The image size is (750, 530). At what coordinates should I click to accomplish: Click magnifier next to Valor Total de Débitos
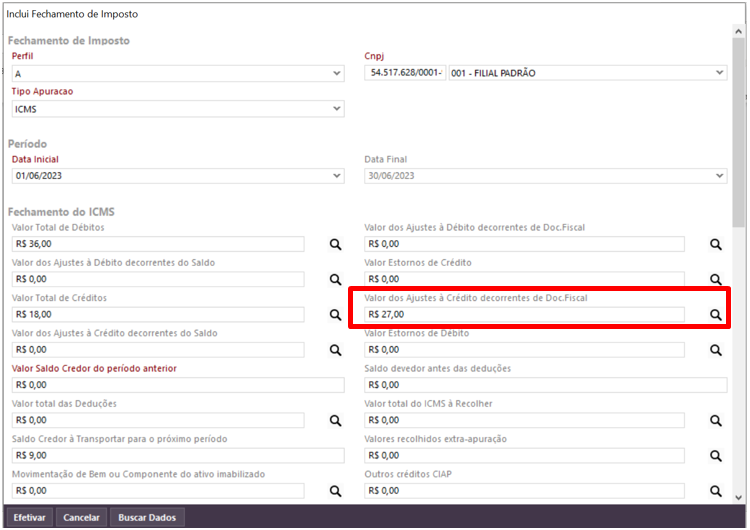pyautogui.click(x=335, y=244)
